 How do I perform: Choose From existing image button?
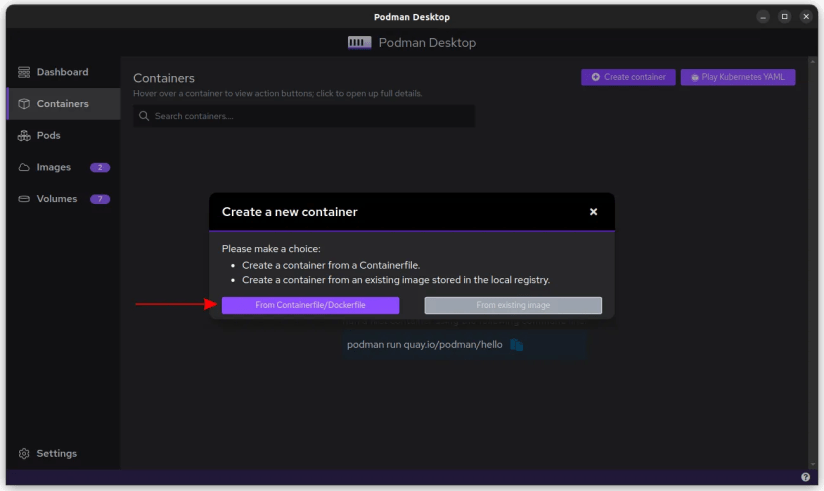tap(513, 305)
